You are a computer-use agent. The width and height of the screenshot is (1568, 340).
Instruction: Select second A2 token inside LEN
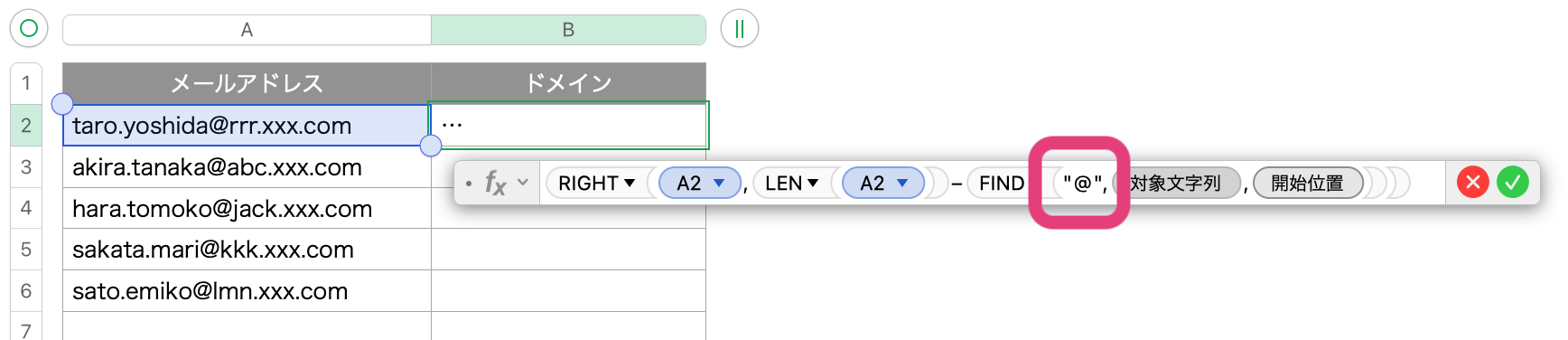point(883,183)
